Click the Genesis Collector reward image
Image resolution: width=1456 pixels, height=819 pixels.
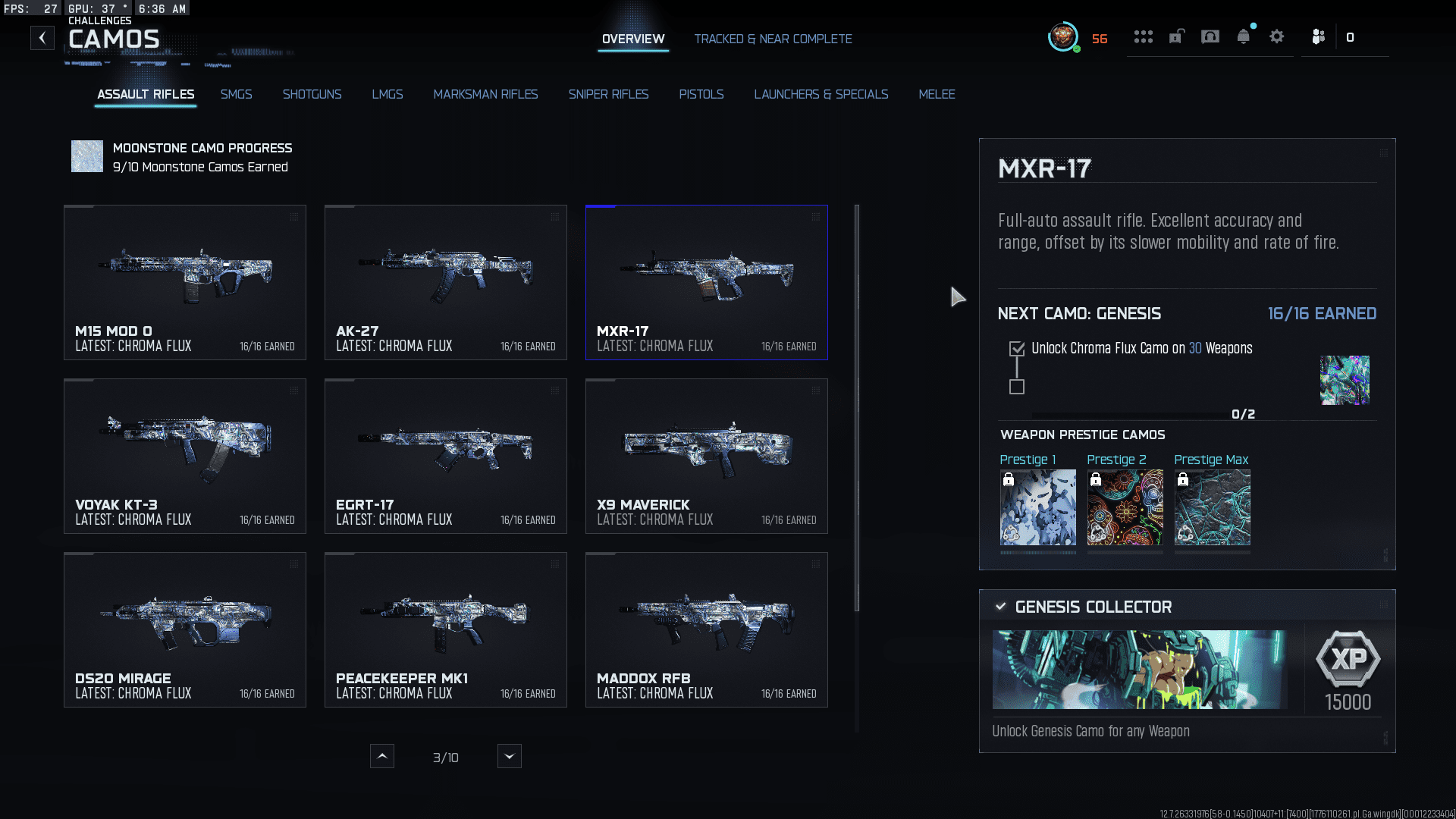[x=1139, y=670]
